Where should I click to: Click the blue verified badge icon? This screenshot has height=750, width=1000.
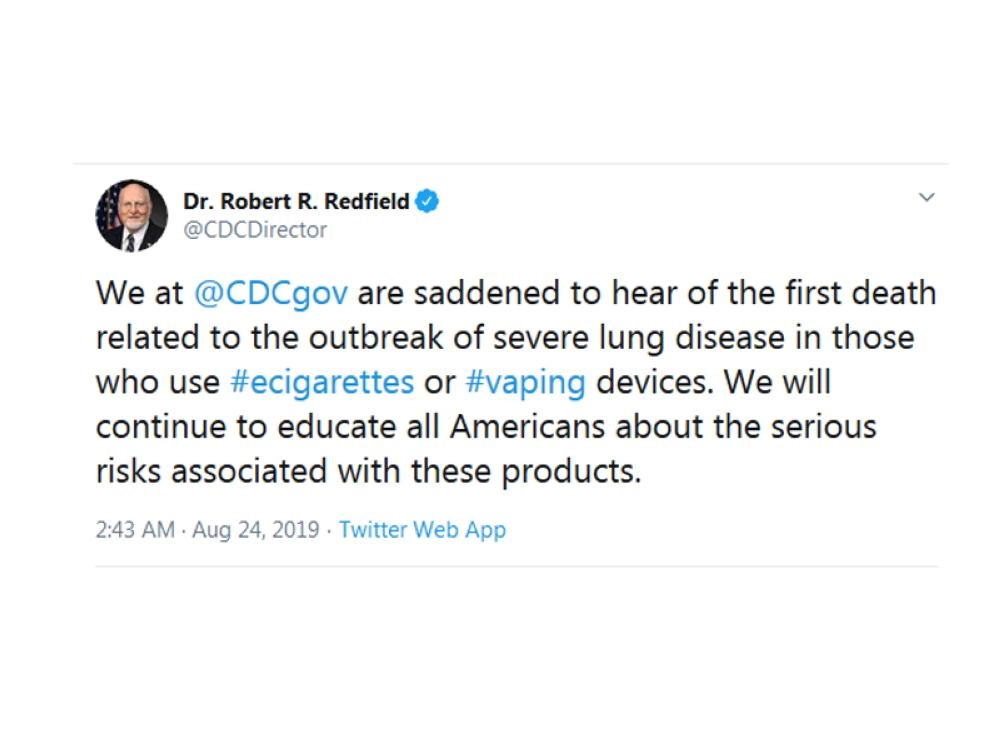point(427,201)
